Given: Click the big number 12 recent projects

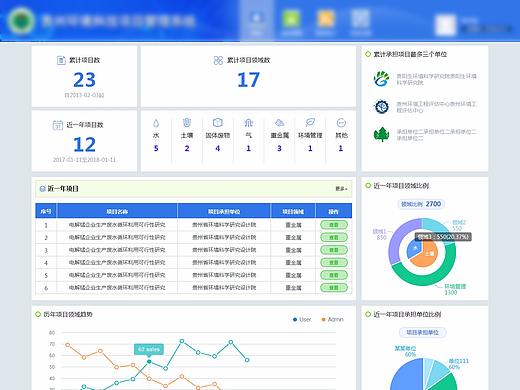Looking at the screenshot, I should coord(84,144).
